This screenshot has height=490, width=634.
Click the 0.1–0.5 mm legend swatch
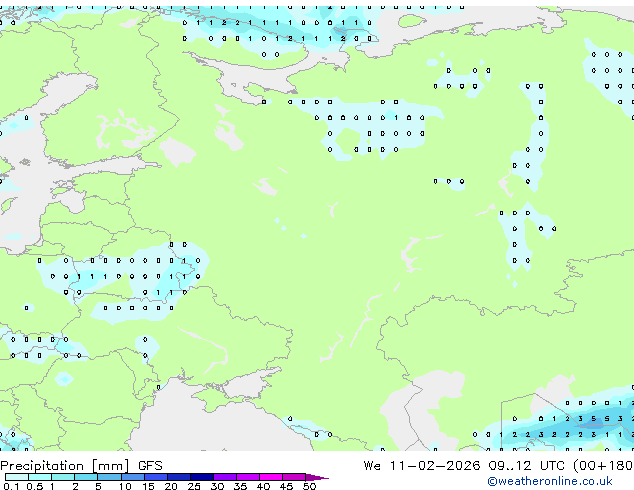pos(17,477)
